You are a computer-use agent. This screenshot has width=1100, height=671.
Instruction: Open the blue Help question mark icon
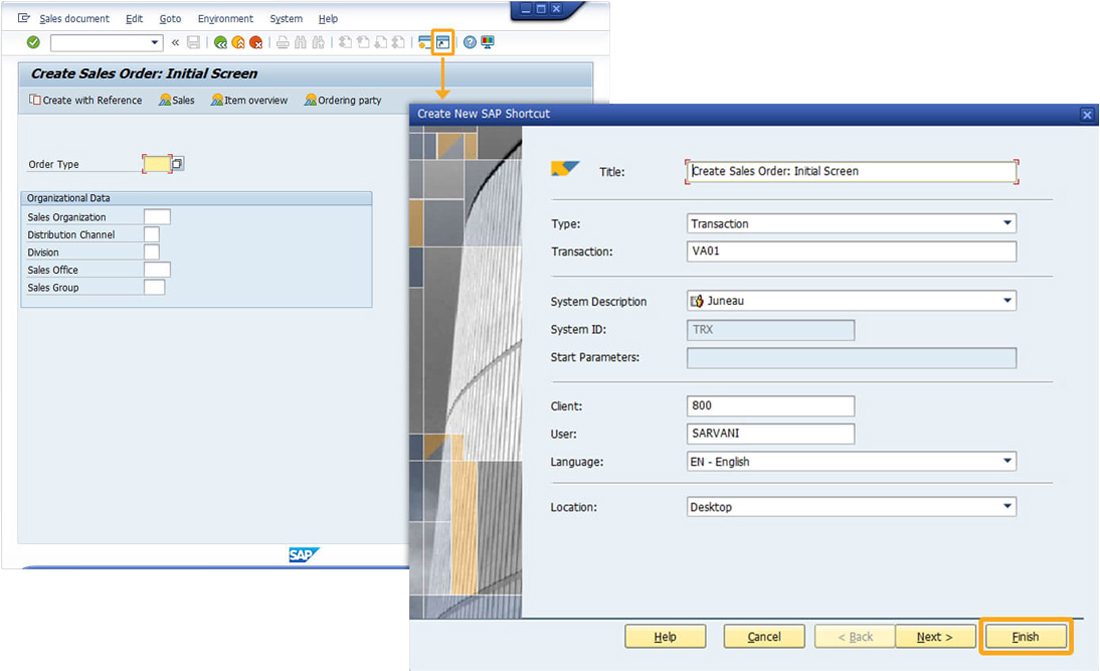469,42
